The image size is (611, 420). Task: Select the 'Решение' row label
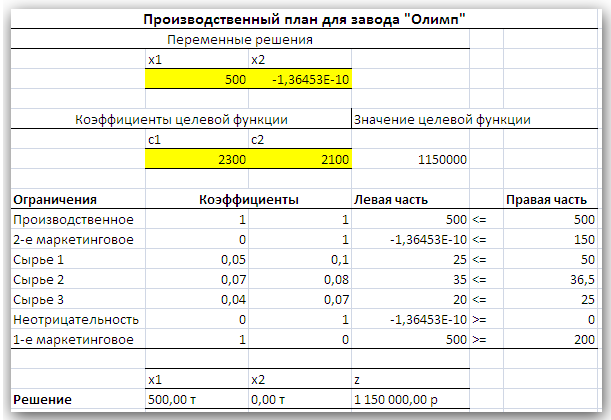78,399
